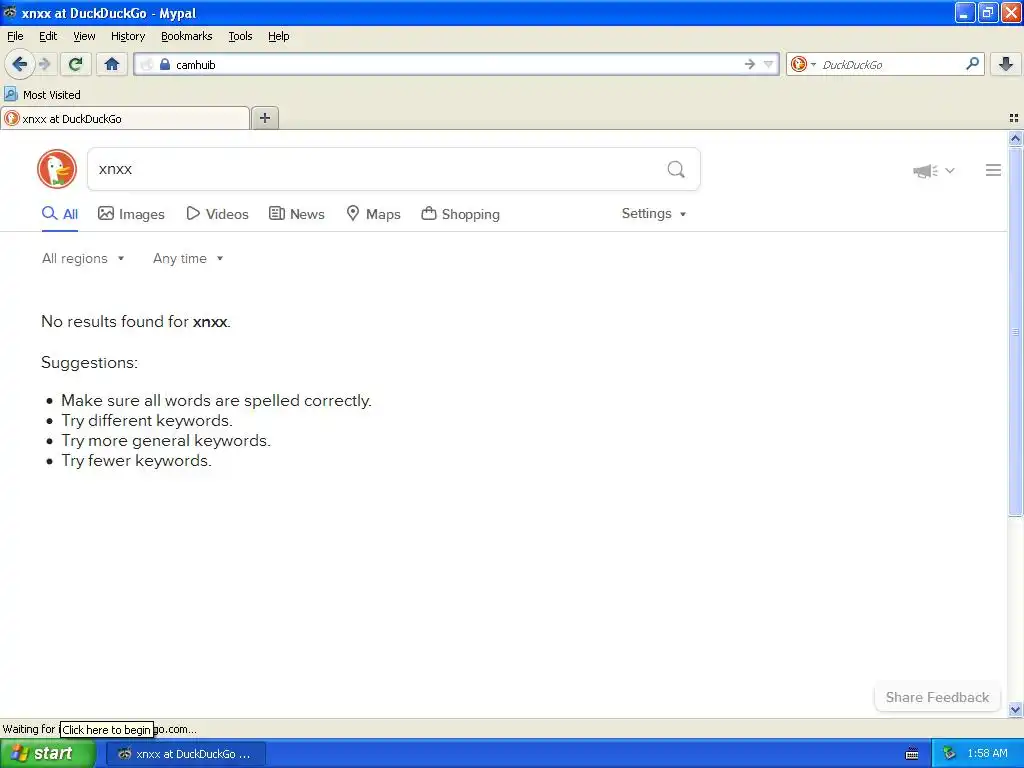
Task: Switch to the Videos tab
Action: [x=217, y=214]
